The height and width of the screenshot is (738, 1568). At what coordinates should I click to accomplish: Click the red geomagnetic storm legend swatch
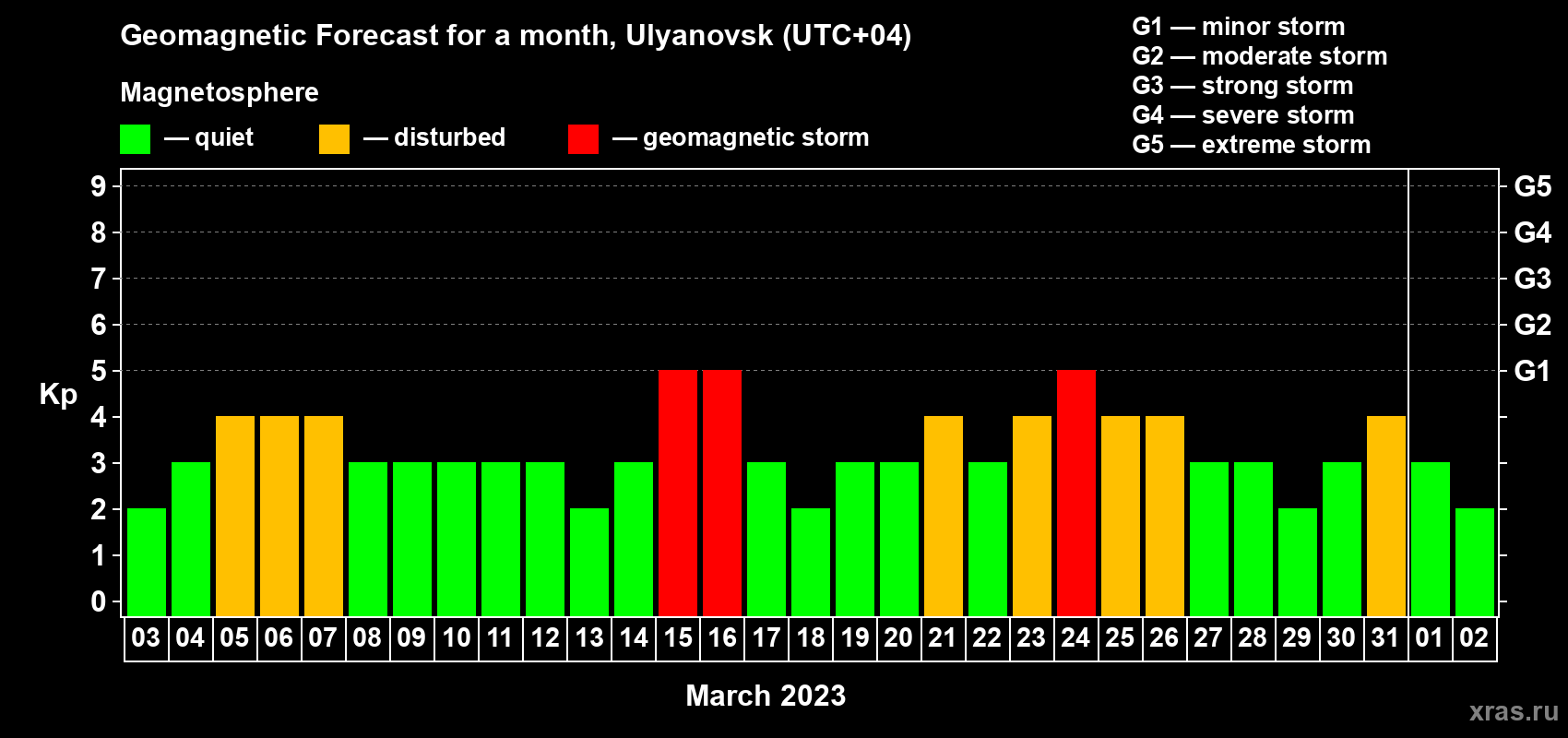click(583, 139)
